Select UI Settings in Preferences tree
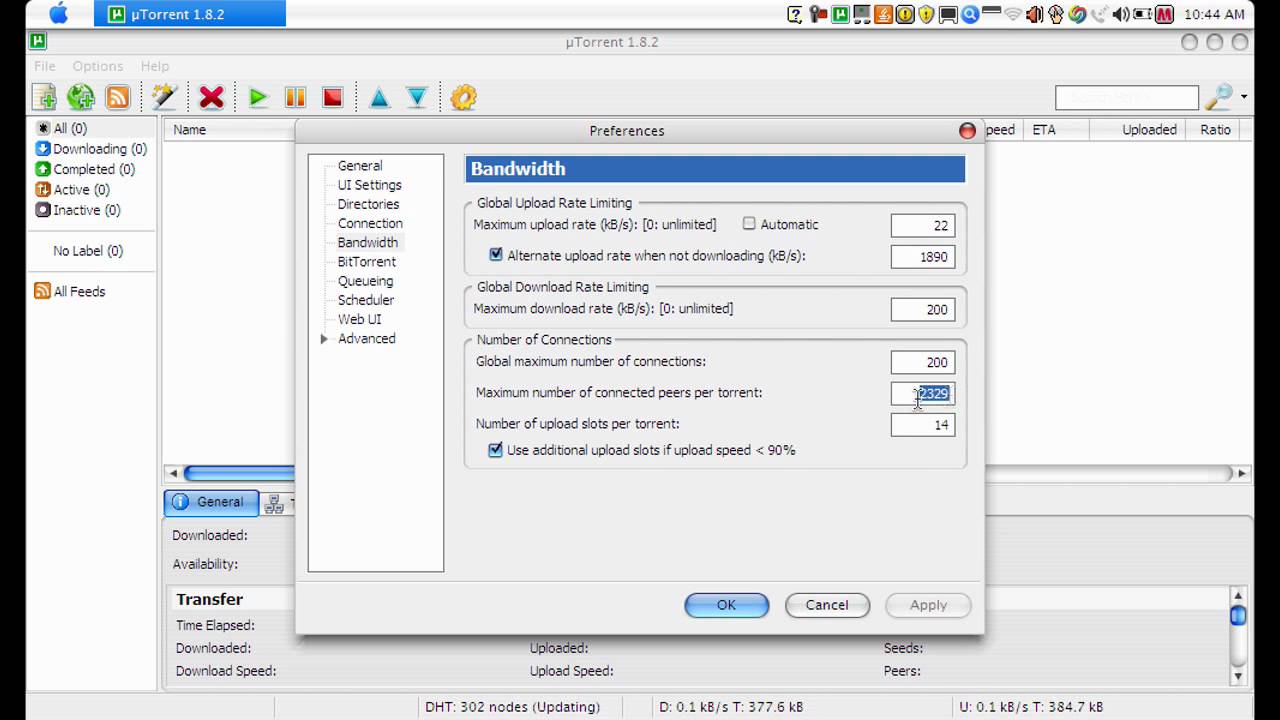The image size is (1280, 720). click(370, 185)
